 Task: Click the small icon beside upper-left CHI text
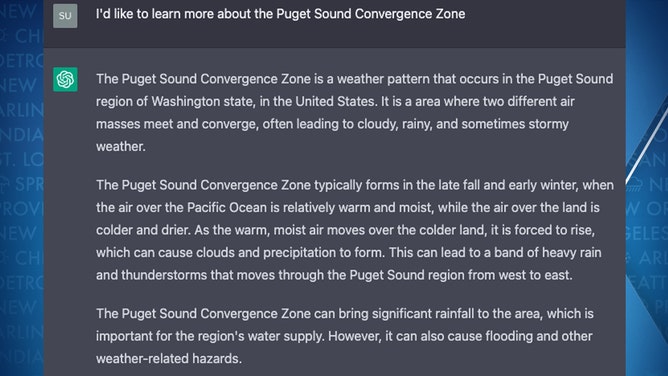[x=3, y=35]
